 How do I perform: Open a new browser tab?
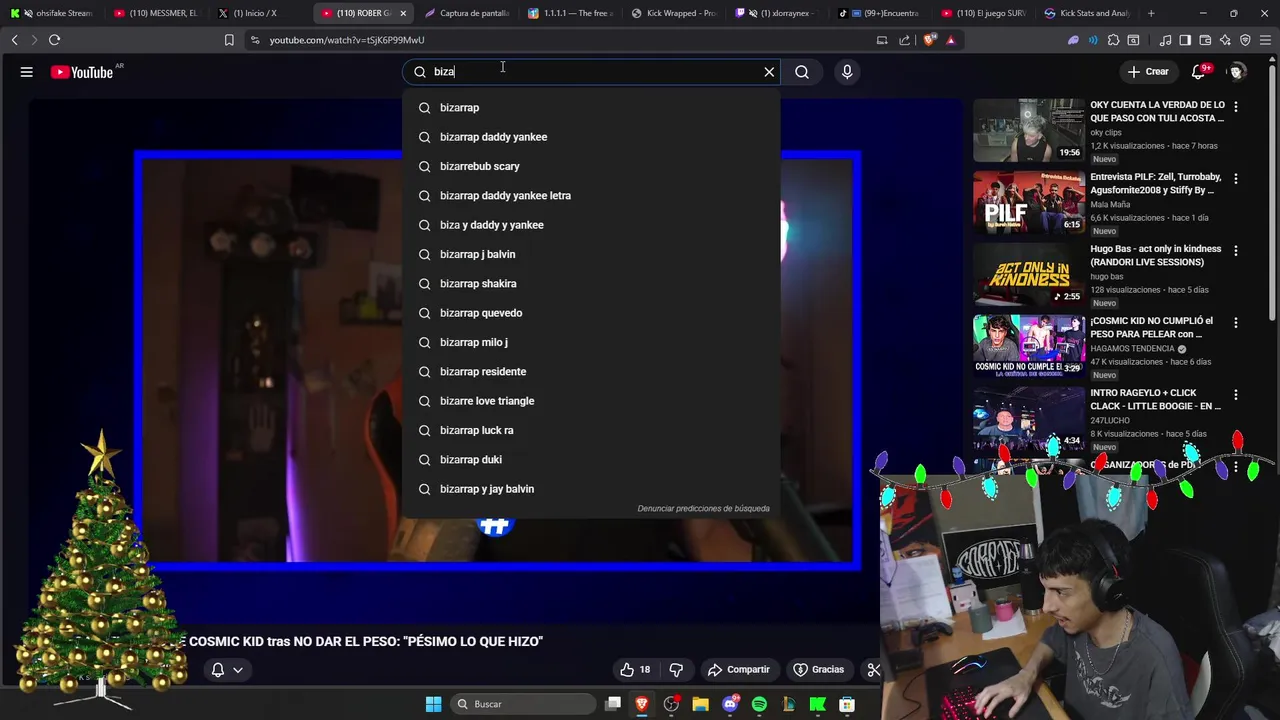[x=1151, y=13]
